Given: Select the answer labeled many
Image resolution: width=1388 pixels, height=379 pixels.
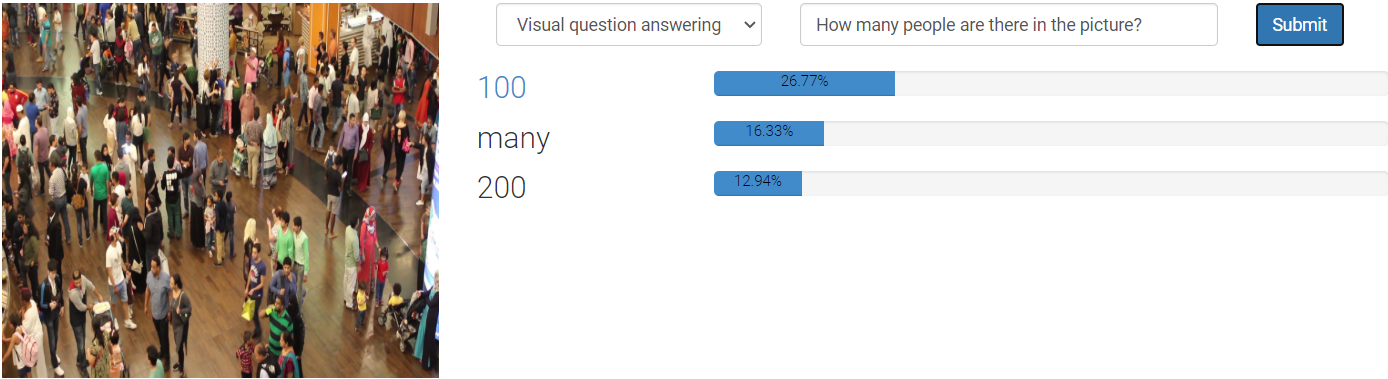Looking at the screenshot, I should point(513,137).
